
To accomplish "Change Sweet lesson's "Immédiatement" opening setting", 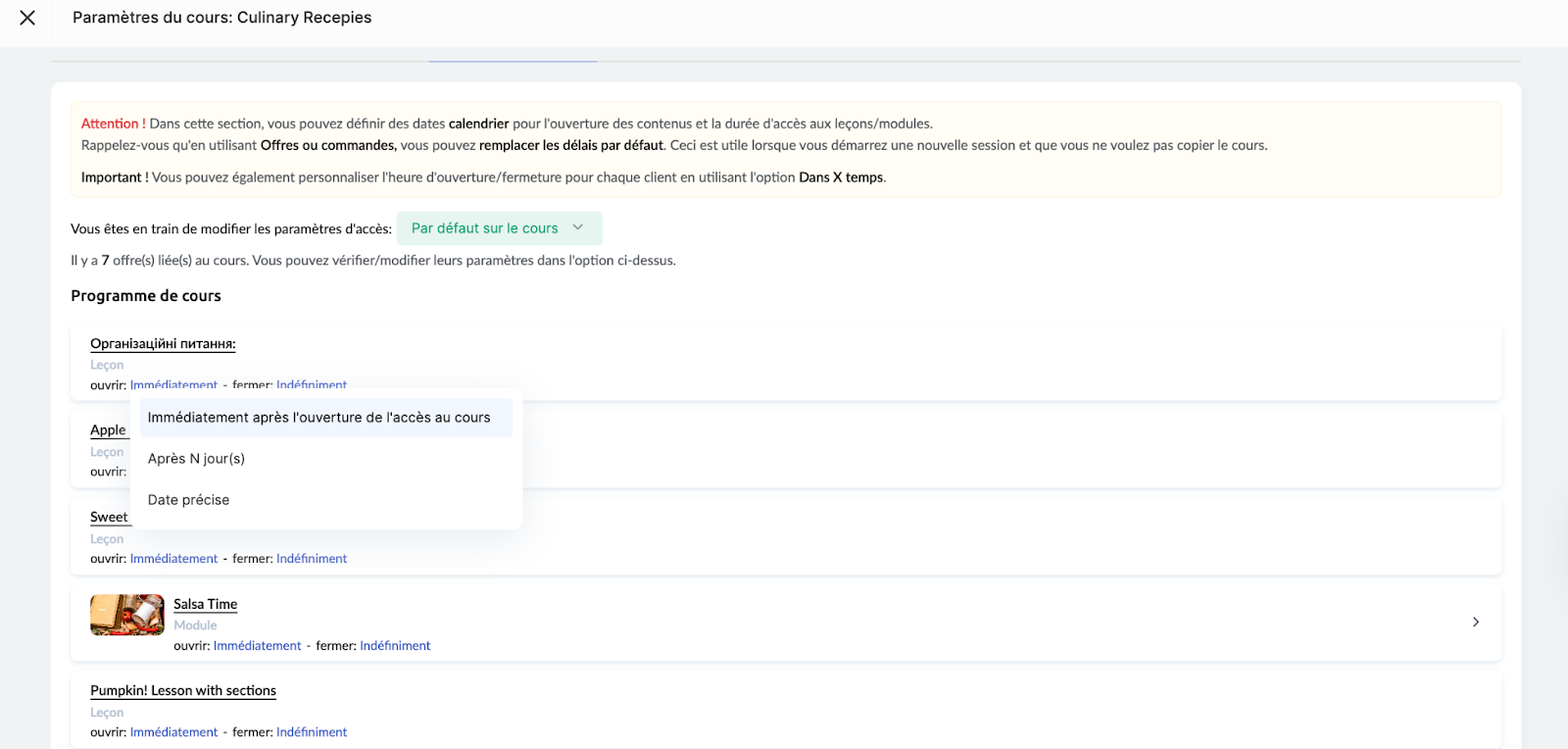I will click(173, 559).
